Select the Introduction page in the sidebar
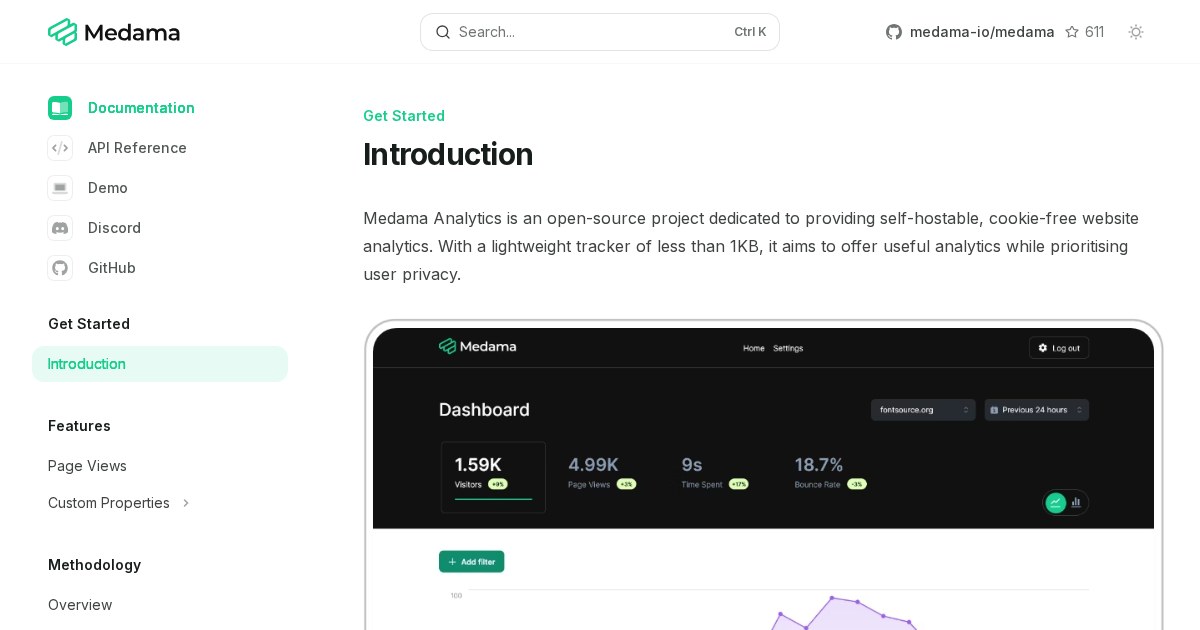The height and width of the screenshot is (630, 1200). click(x=160, y=364)
